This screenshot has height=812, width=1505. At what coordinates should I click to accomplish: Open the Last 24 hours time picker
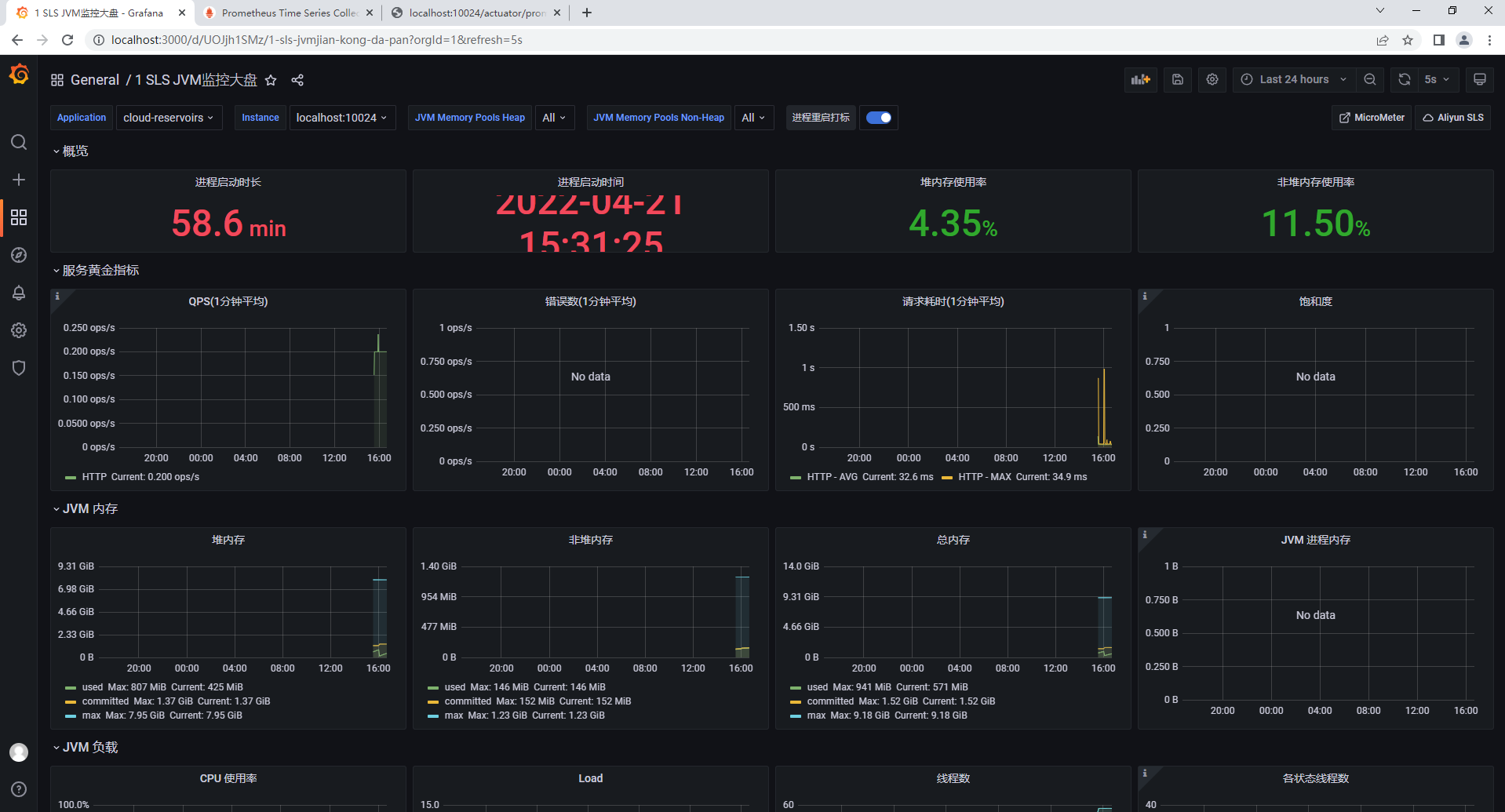(1293, 79)
